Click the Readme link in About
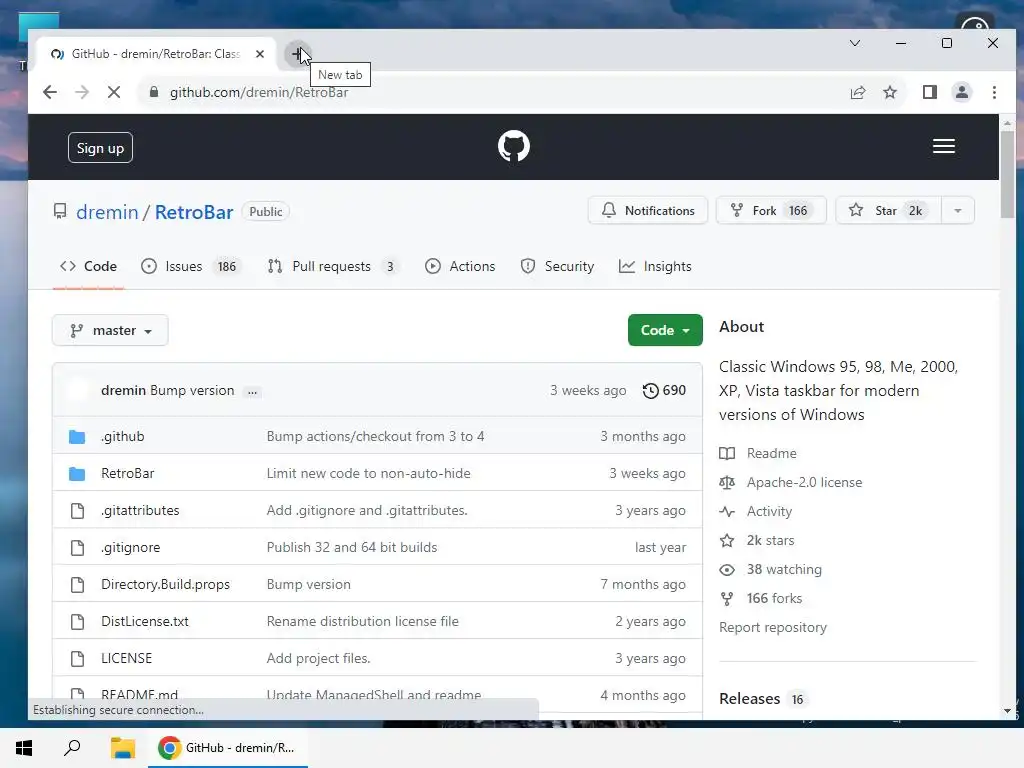This screenshot has height=768, width=1024. pyautogui.click(x=758, y=453)
